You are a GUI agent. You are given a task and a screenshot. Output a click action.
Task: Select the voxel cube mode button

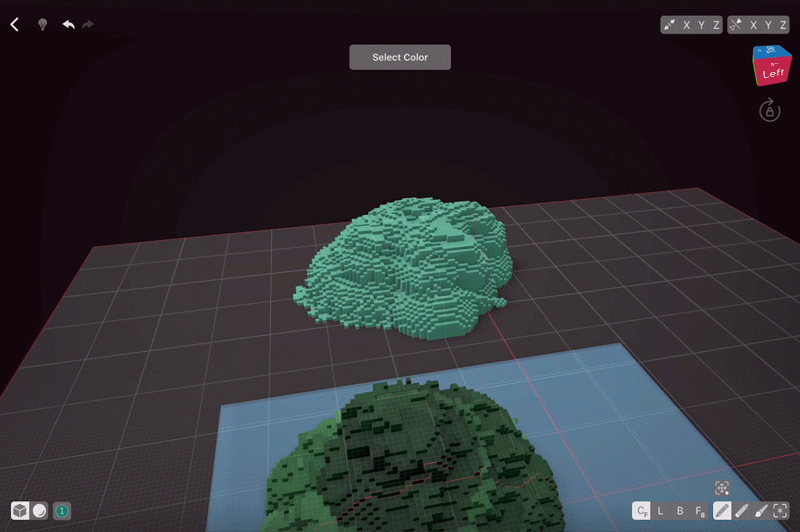(20, 511)
